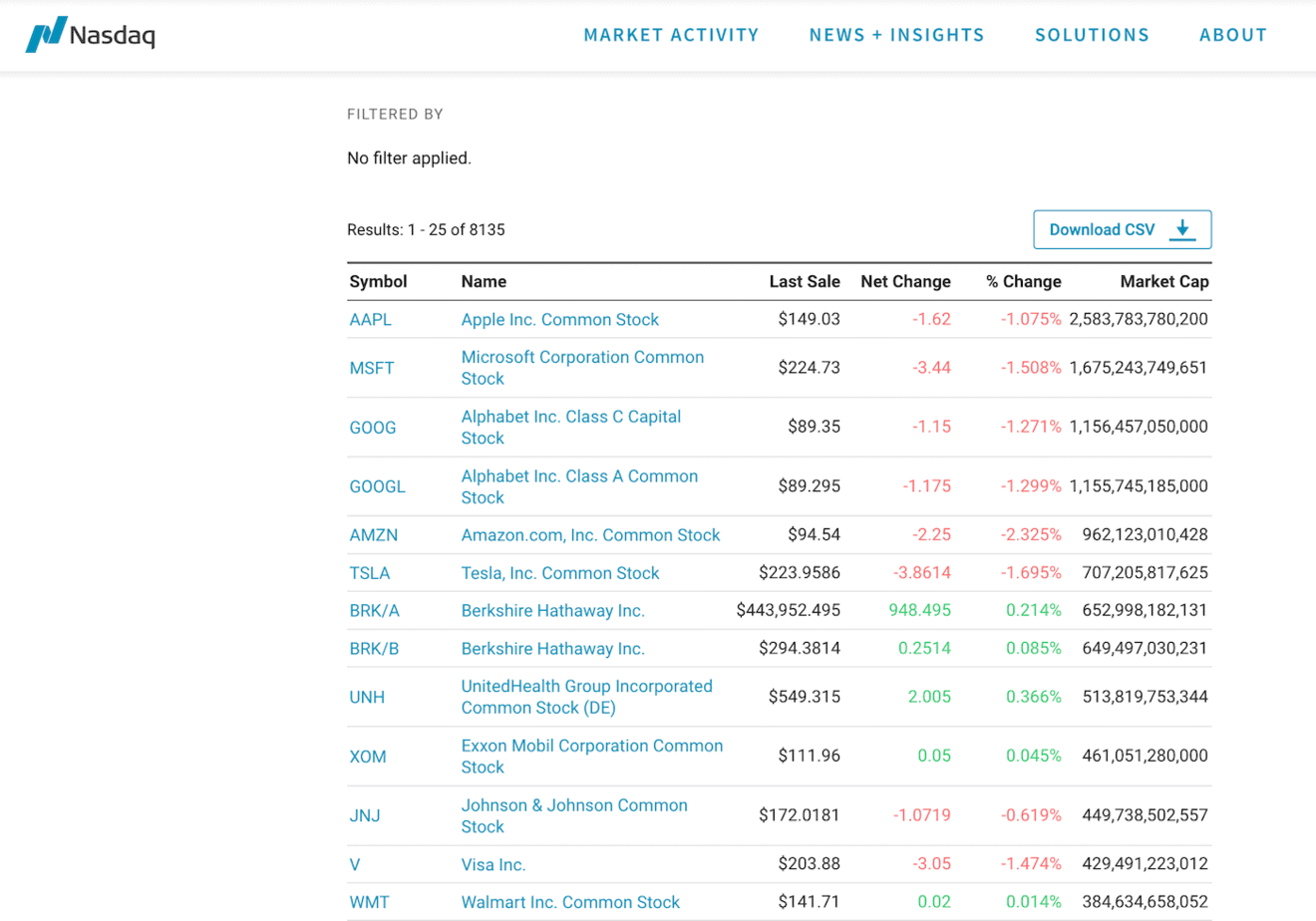Select the JNJ net change -1.0719
1316x921 pixels.
click(x=922, y=815)
